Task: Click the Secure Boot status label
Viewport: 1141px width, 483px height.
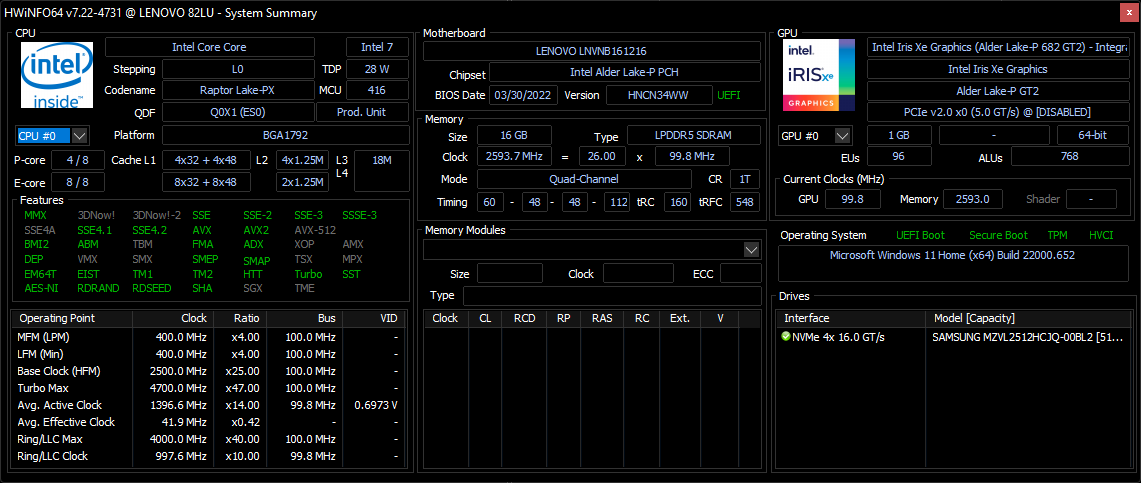Action: (998, 236)
